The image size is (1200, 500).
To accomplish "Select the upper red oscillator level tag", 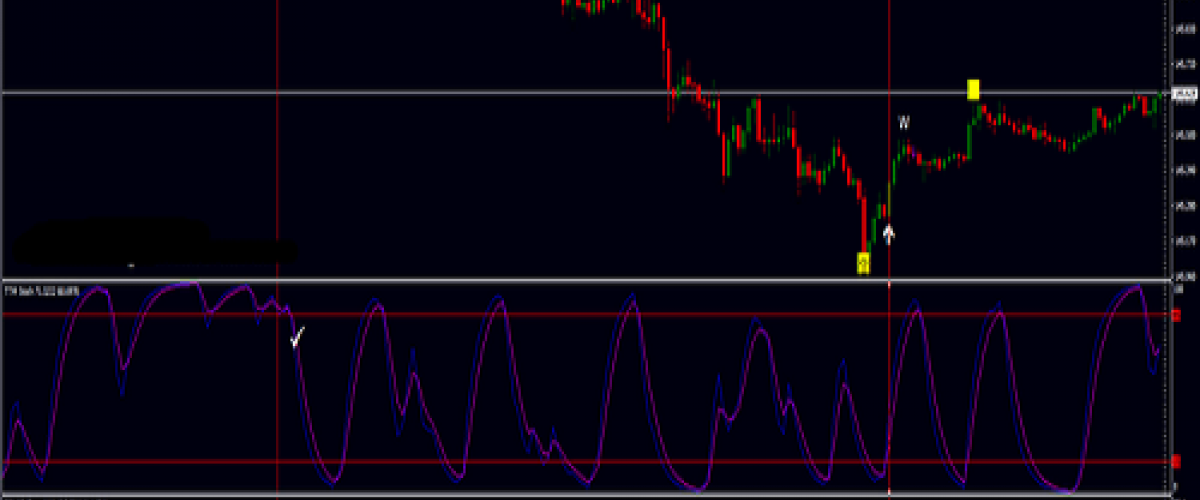I will [1176, 315].
